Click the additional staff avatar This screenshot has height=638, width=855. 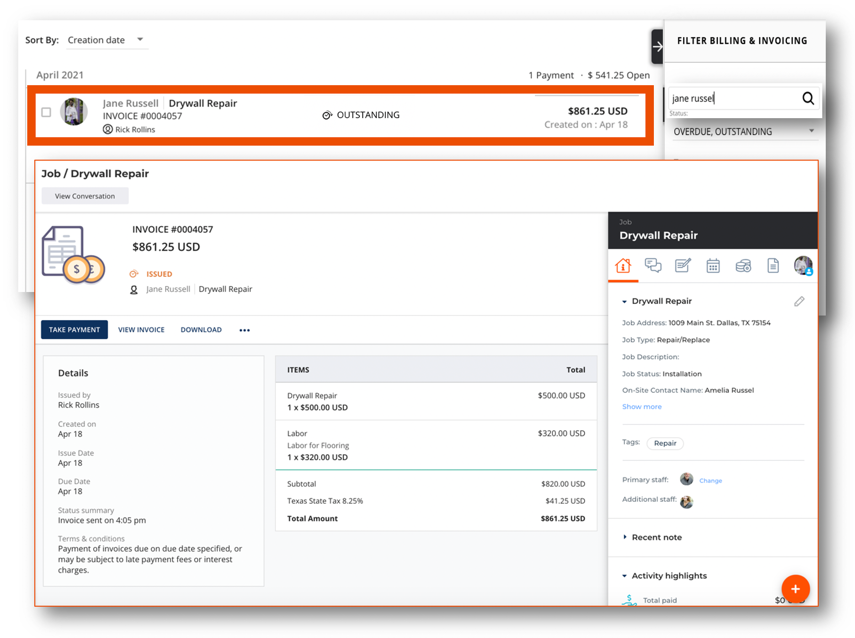pyautogui.click(x=687, y=502)
